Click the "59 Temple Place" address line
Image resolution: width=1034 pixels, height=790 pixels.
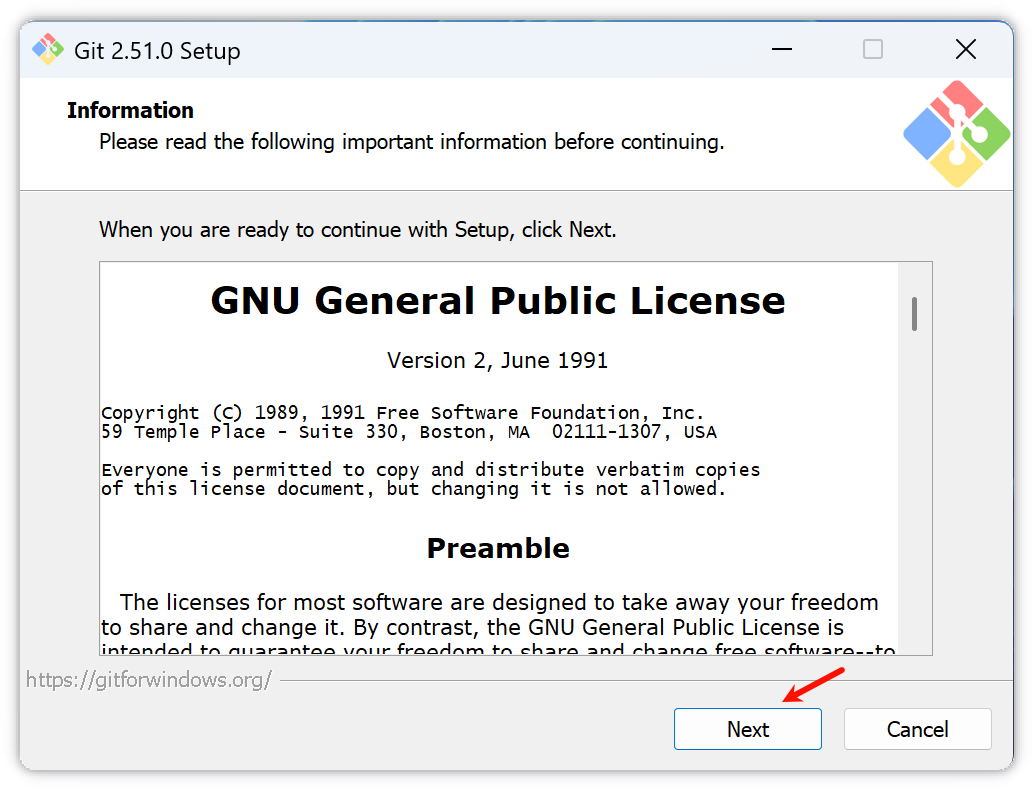pos(408,432)
